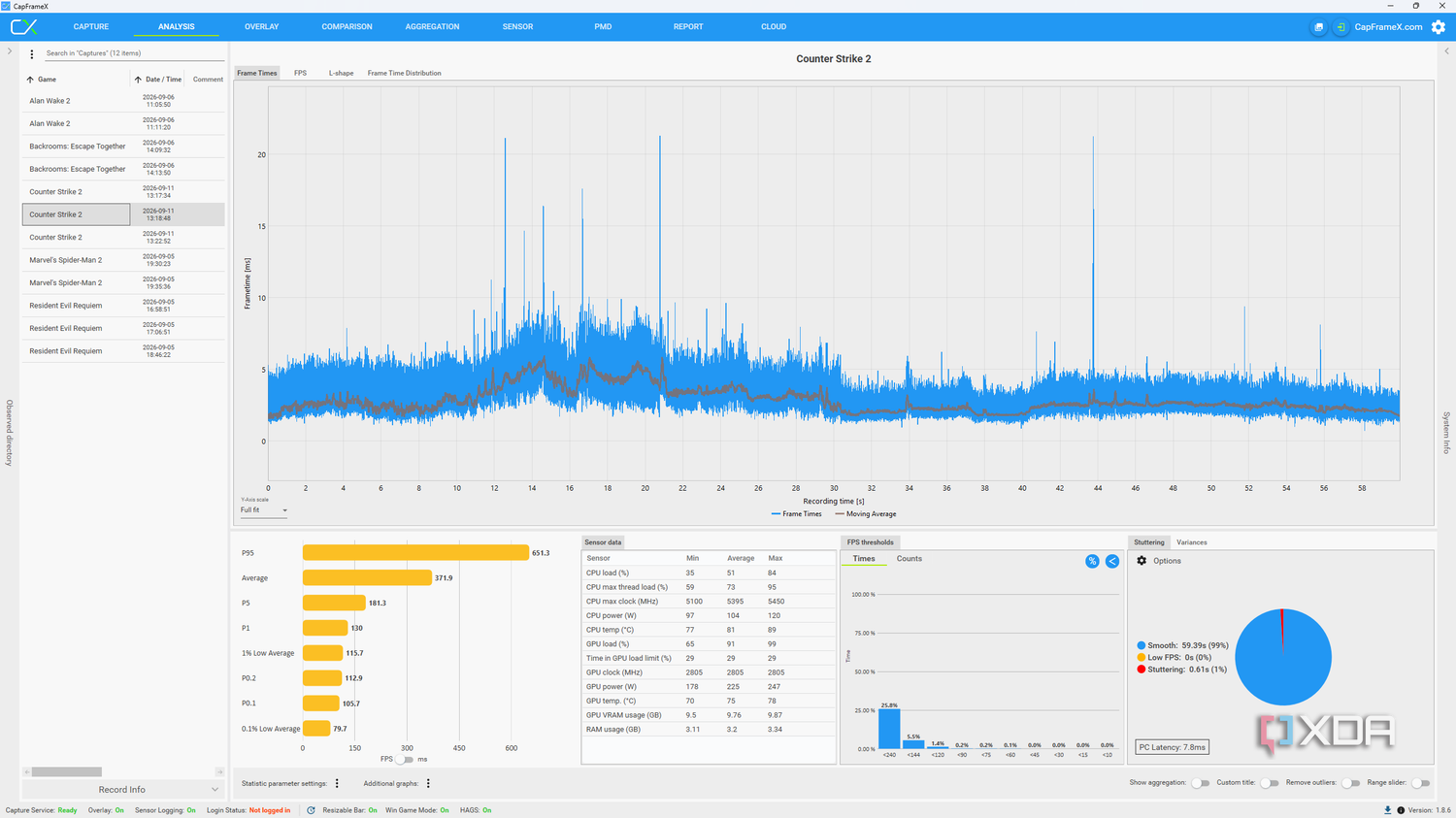Select Counter Strike 2 capture from 13:17:34

[x=123, y=191]
